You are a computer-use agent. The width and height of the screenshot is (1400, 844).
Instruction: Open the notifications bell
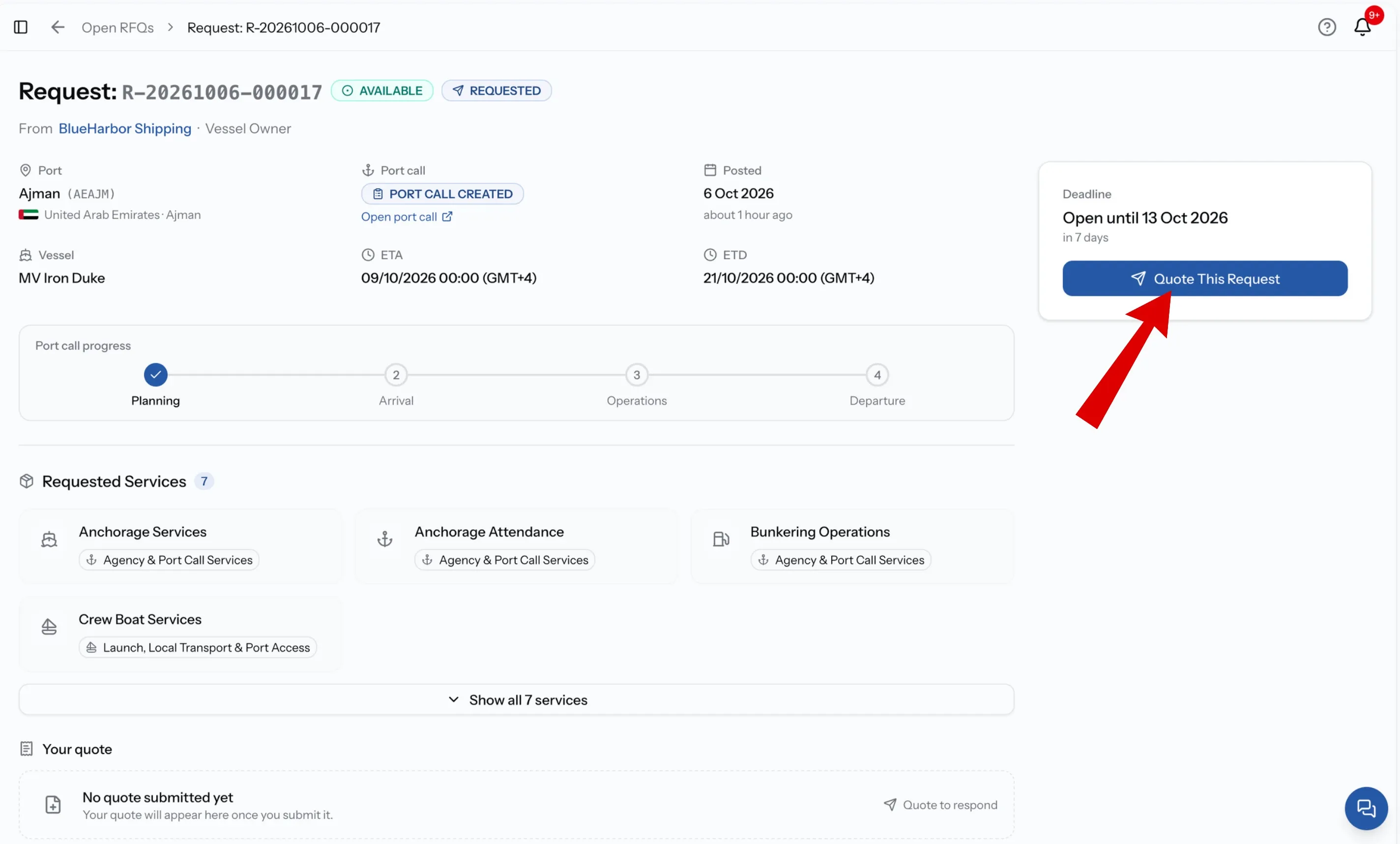click(x=1363, y=27)
